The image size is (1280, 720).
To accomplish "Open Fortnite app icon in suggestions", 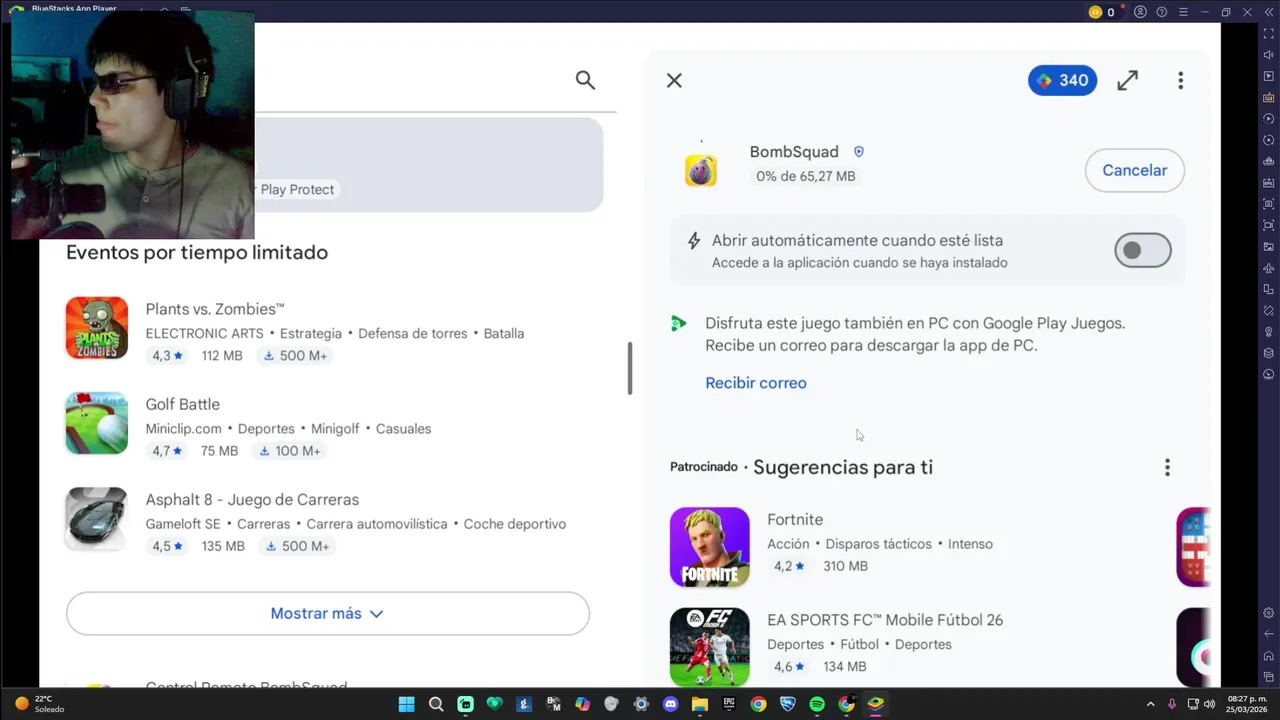I will 709,547.
